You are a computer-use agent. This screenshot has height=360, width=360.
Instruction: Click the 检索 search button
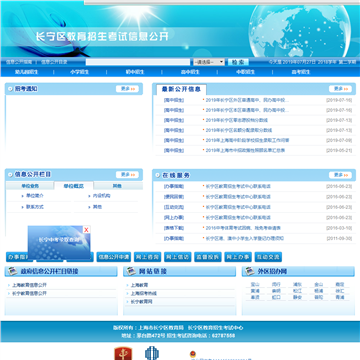pyautogui.click(x=238, y=62)
